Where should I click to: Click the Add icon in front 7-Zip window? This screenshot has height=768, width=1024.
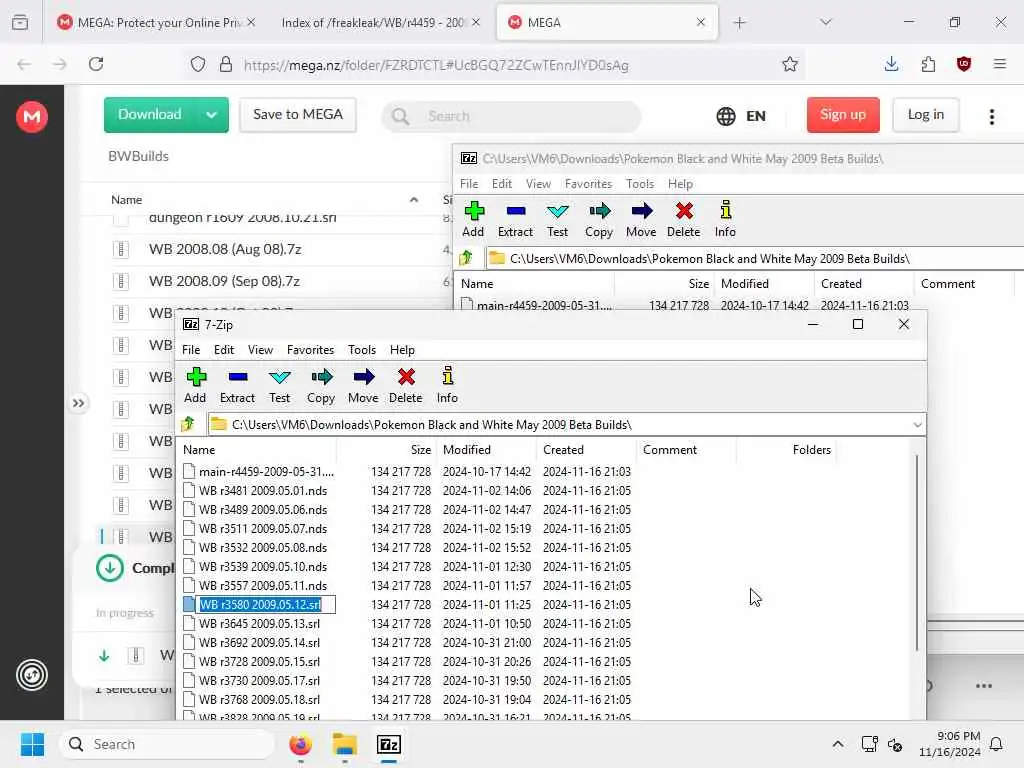[195, 377]
